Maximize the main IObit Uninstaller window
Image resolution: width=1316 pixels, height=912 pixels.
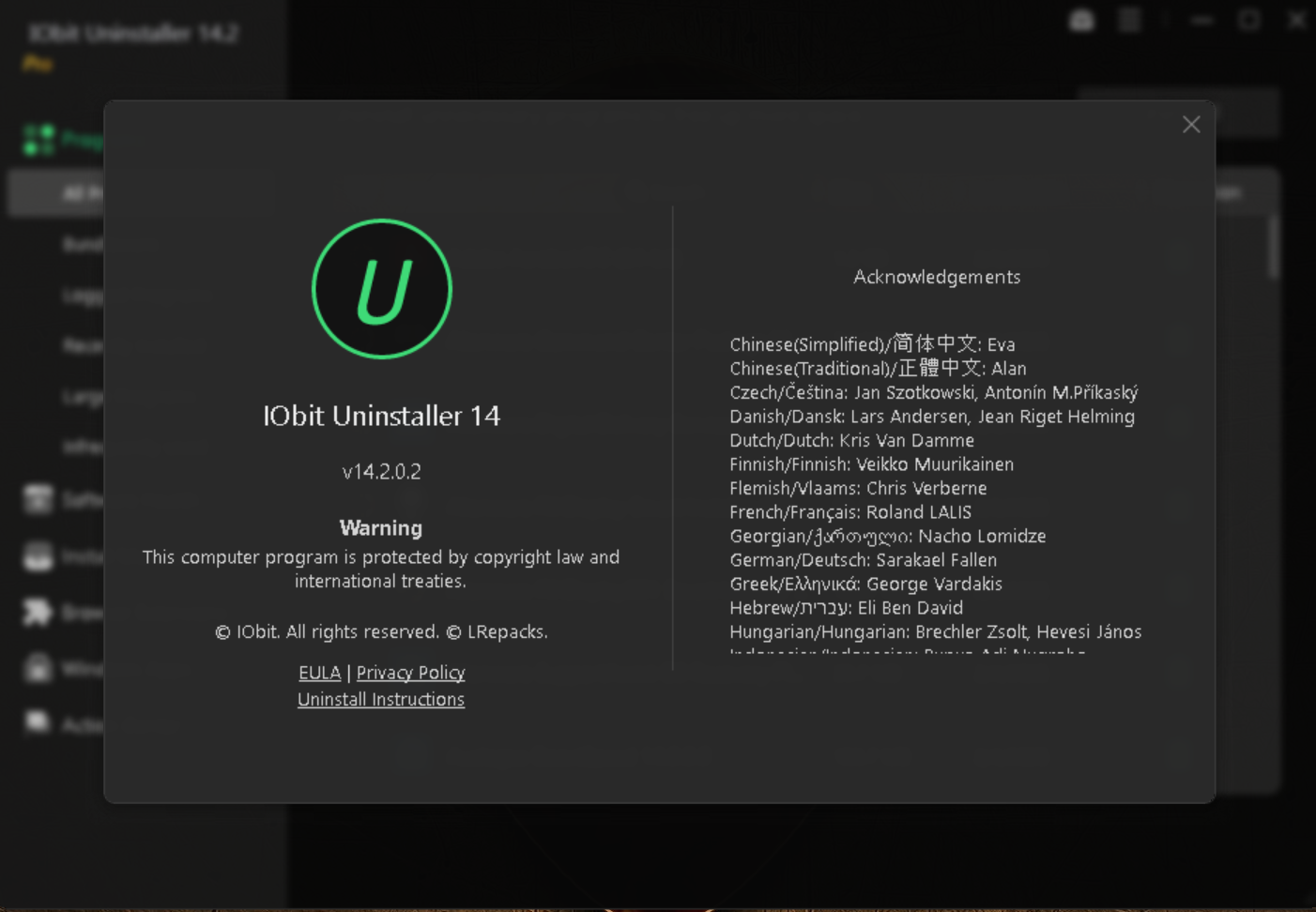1249,20
